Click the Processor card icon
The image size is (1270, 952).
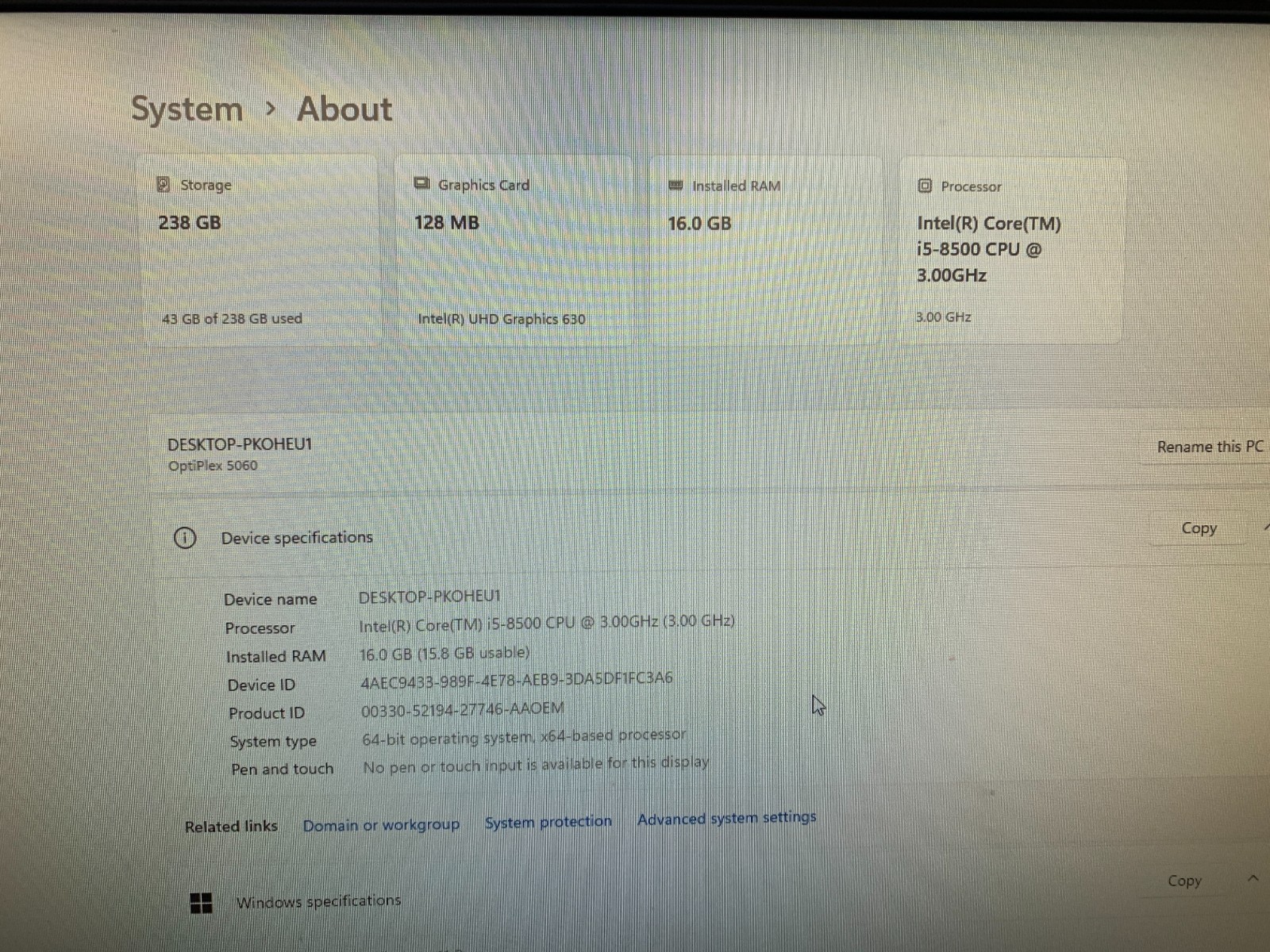[925, 186]
